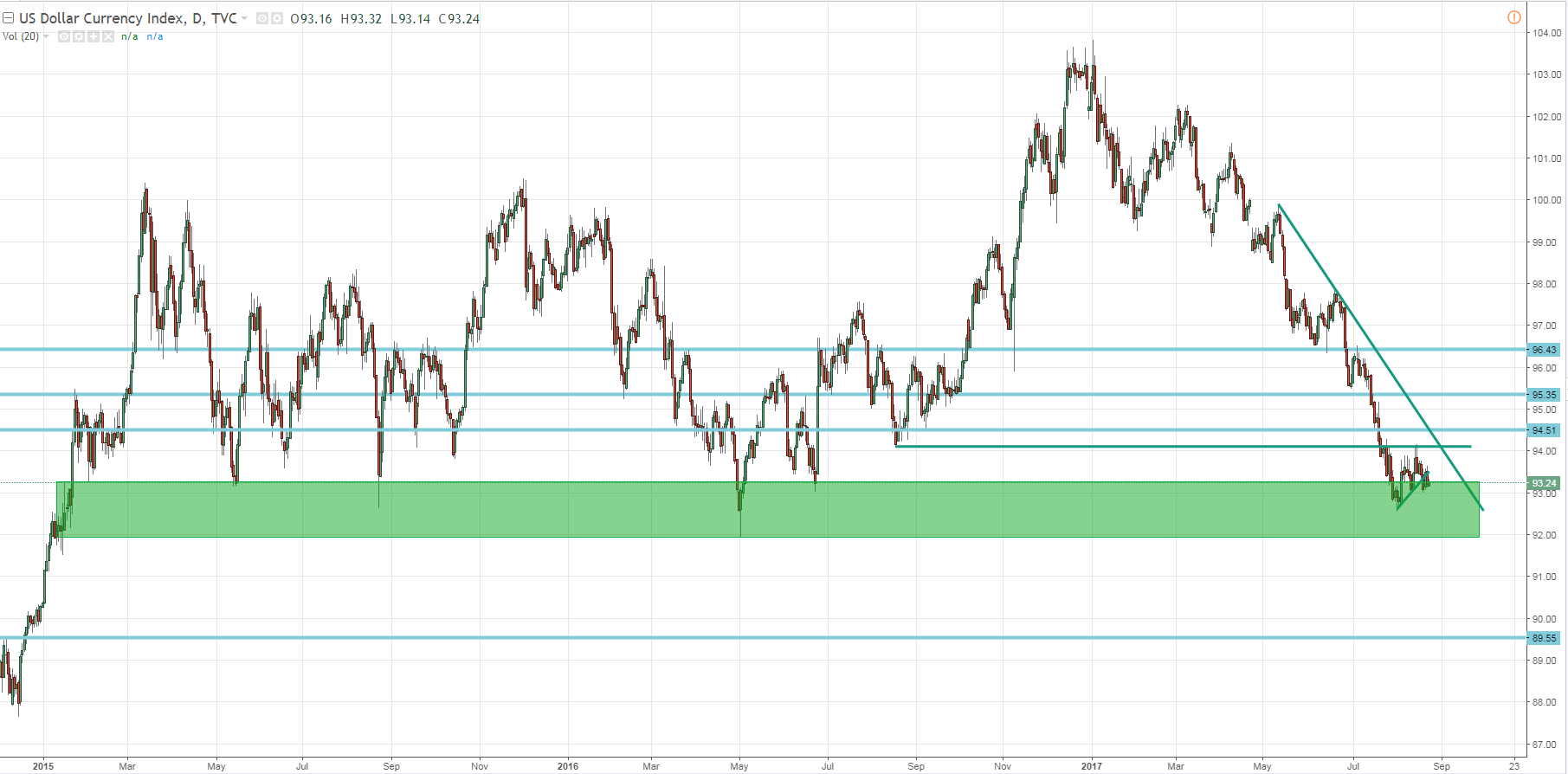
Task: Hide the Vol (20) indicator with the eye icon
Action: (64, 36)
